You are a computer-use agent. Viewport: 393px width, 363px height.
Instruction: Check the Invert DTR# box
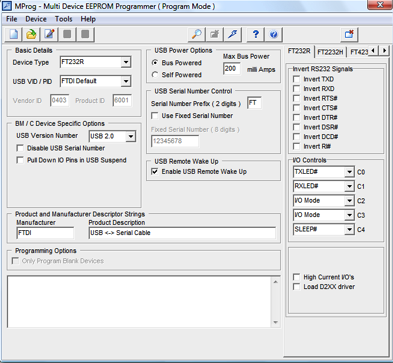[296, 118]
